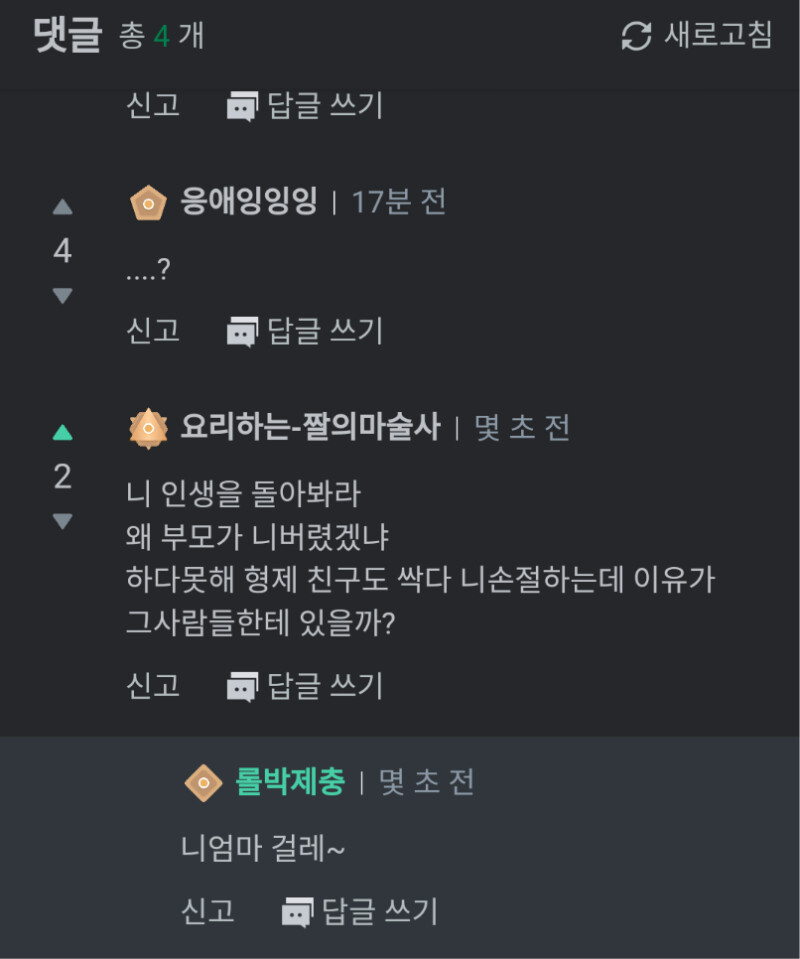Screen dimensions: 800x959
Task: Open 응애잉잉잉 username profile
Action: [248, 202]
